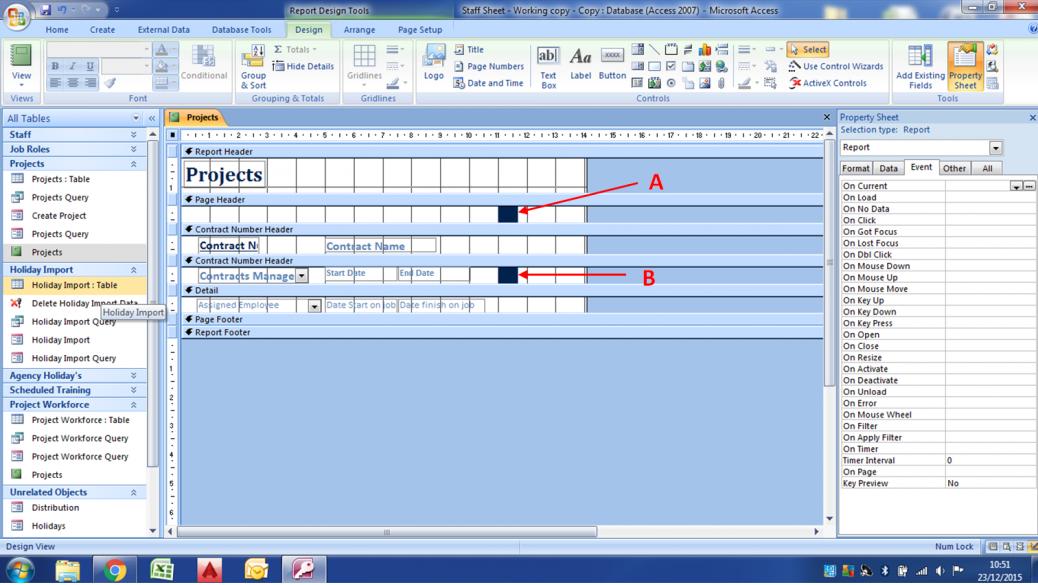
Task: Open Windows Start menu
Action: coord(20,570)
